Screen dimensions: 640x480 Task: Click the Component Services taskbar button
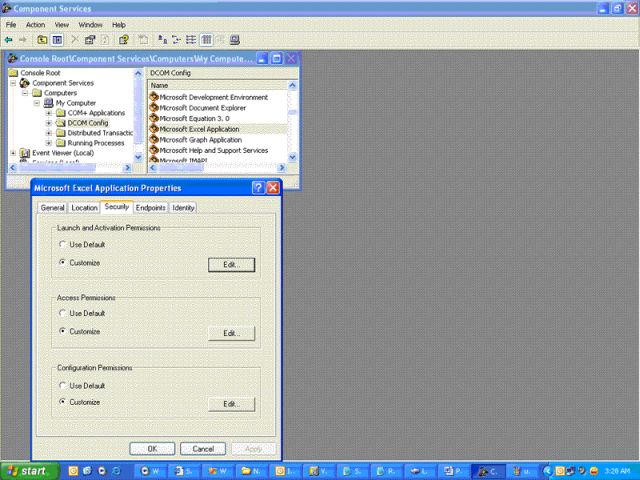click(488, 471)
